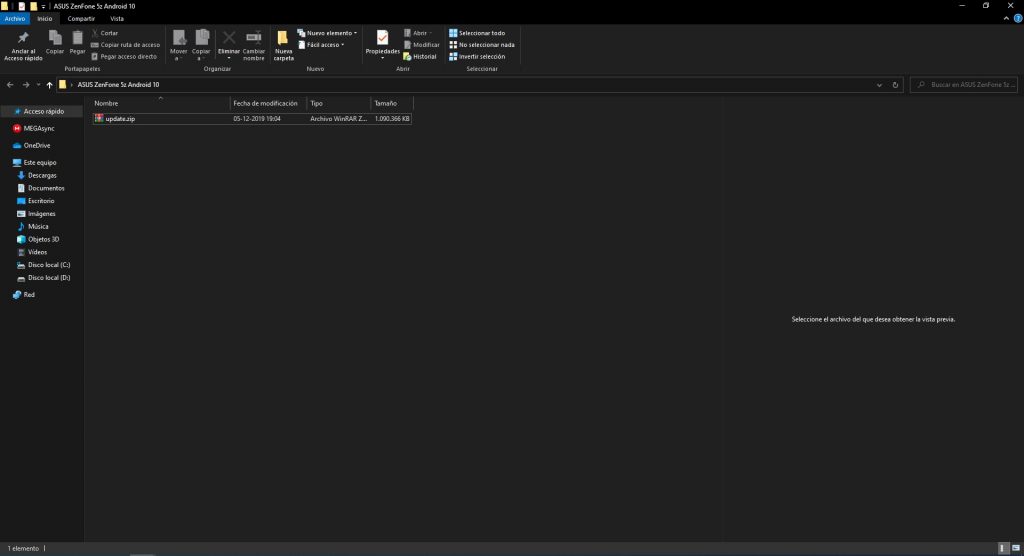Image resolution: width=1024 pixels, height=556 pixels.
Task: Open Customize Quick Access Toolbar dropdown
Action: (44, 7)
